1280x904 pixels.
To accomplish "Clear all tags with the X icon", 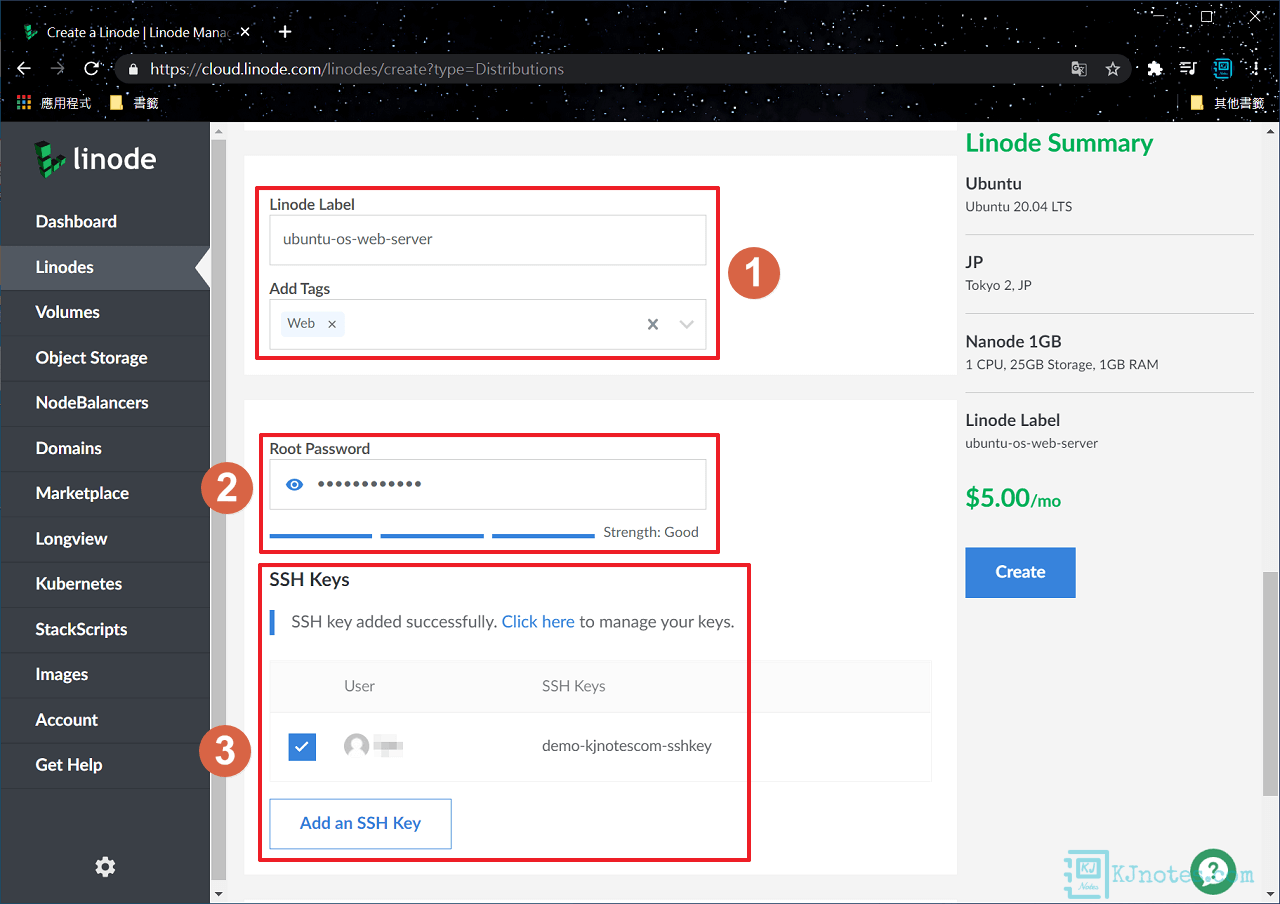I will point(653,324).
